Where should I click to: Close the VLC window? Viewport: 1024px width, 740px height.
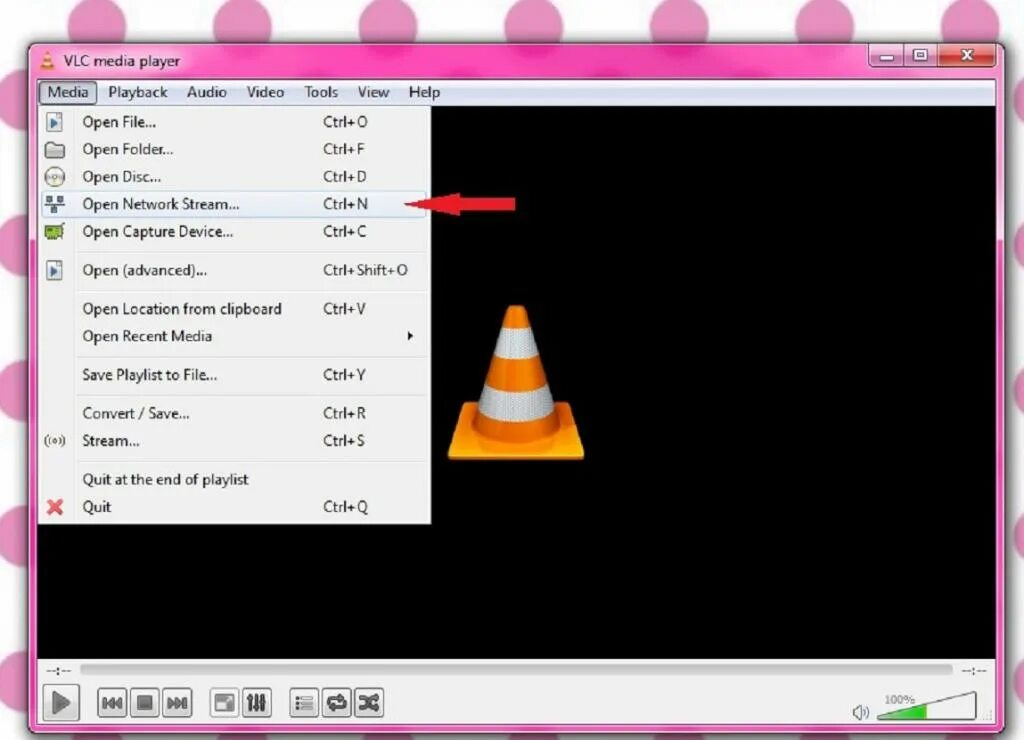tap(967, 56)
